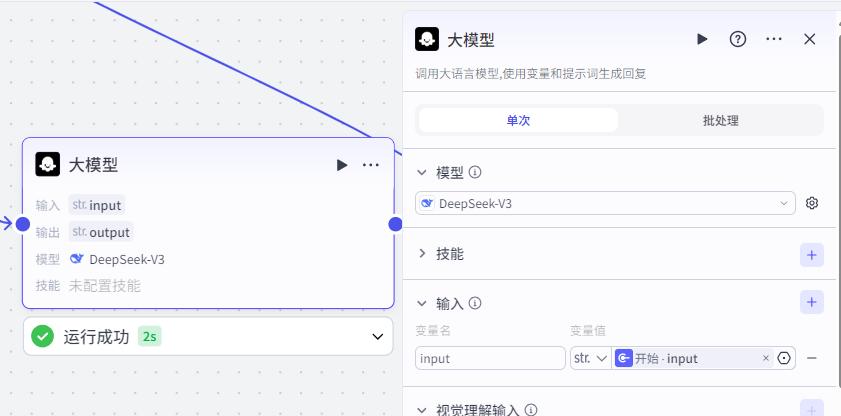
Task: Click the 大模型 title on node card
Action: click(x=93, y=165)
